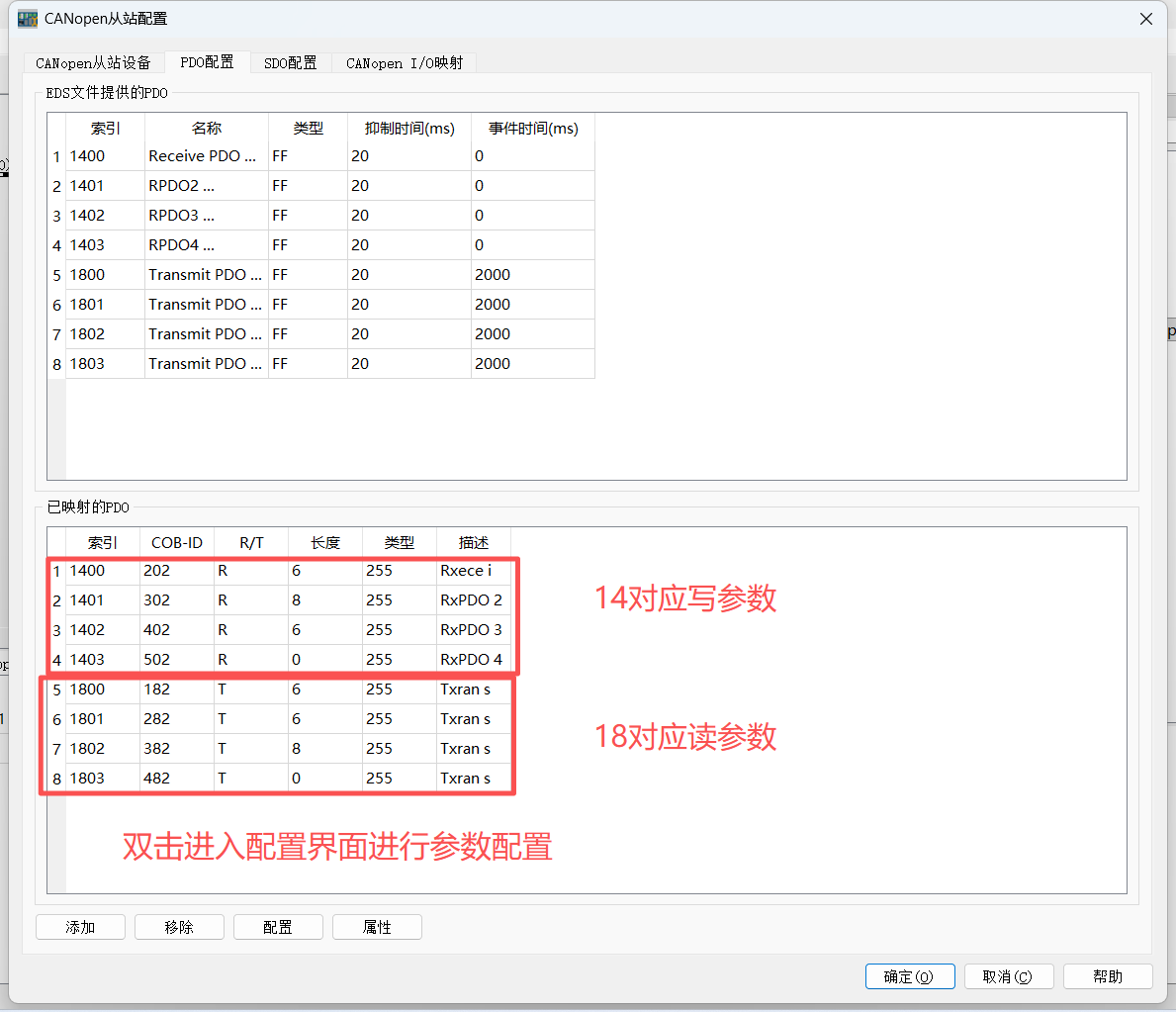Click the RxPDO 4 description cell
This screenshot has width=1176, height=1012.
[474, 660]
